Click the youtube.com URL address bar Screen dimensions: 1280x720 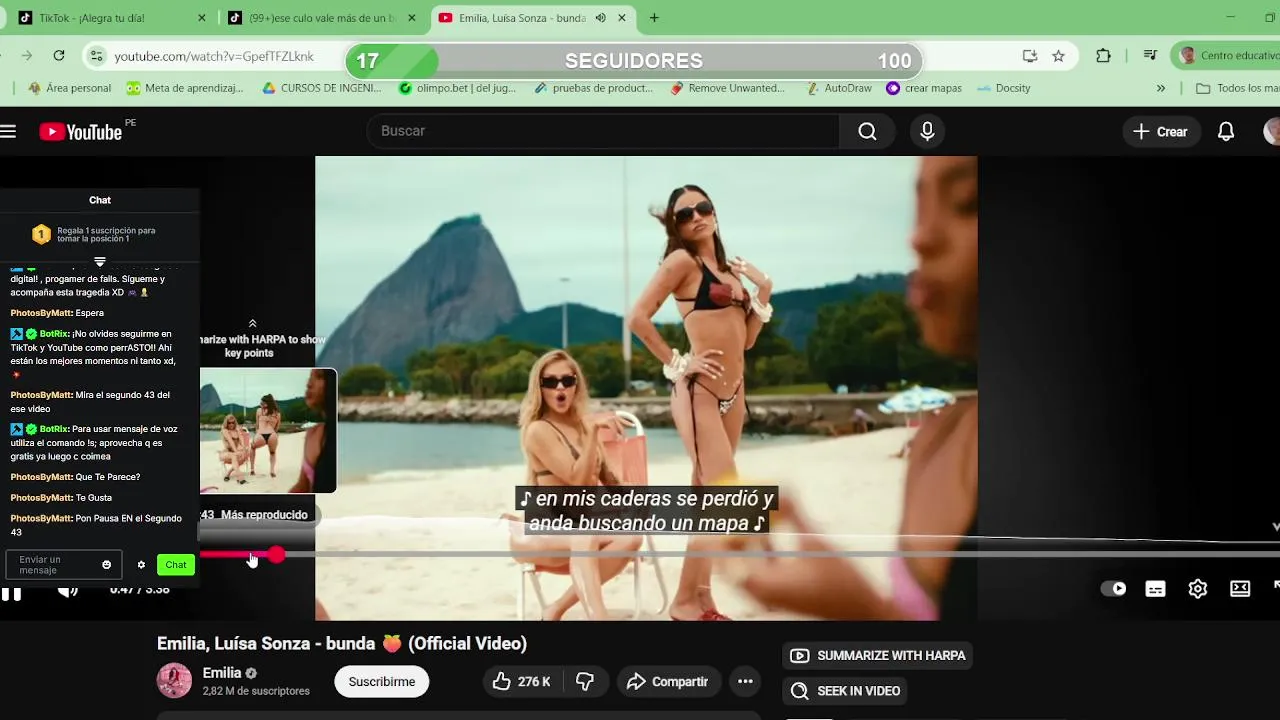[x=214, y=57]
